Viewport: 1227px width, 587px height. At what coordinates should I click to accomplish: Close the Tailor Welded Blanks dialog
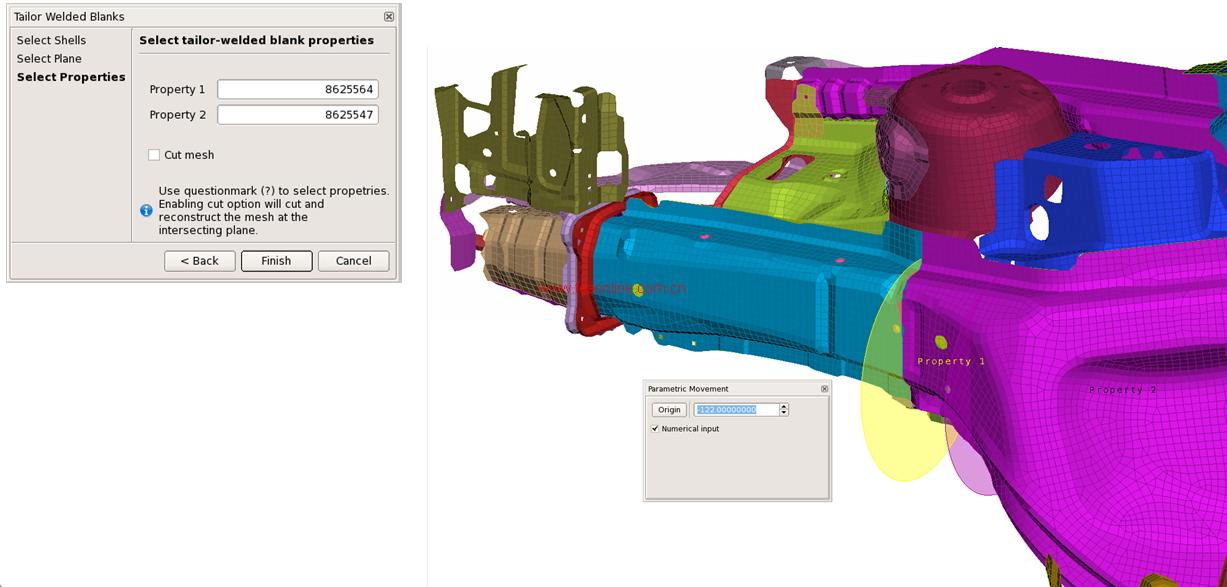point(389,17)
